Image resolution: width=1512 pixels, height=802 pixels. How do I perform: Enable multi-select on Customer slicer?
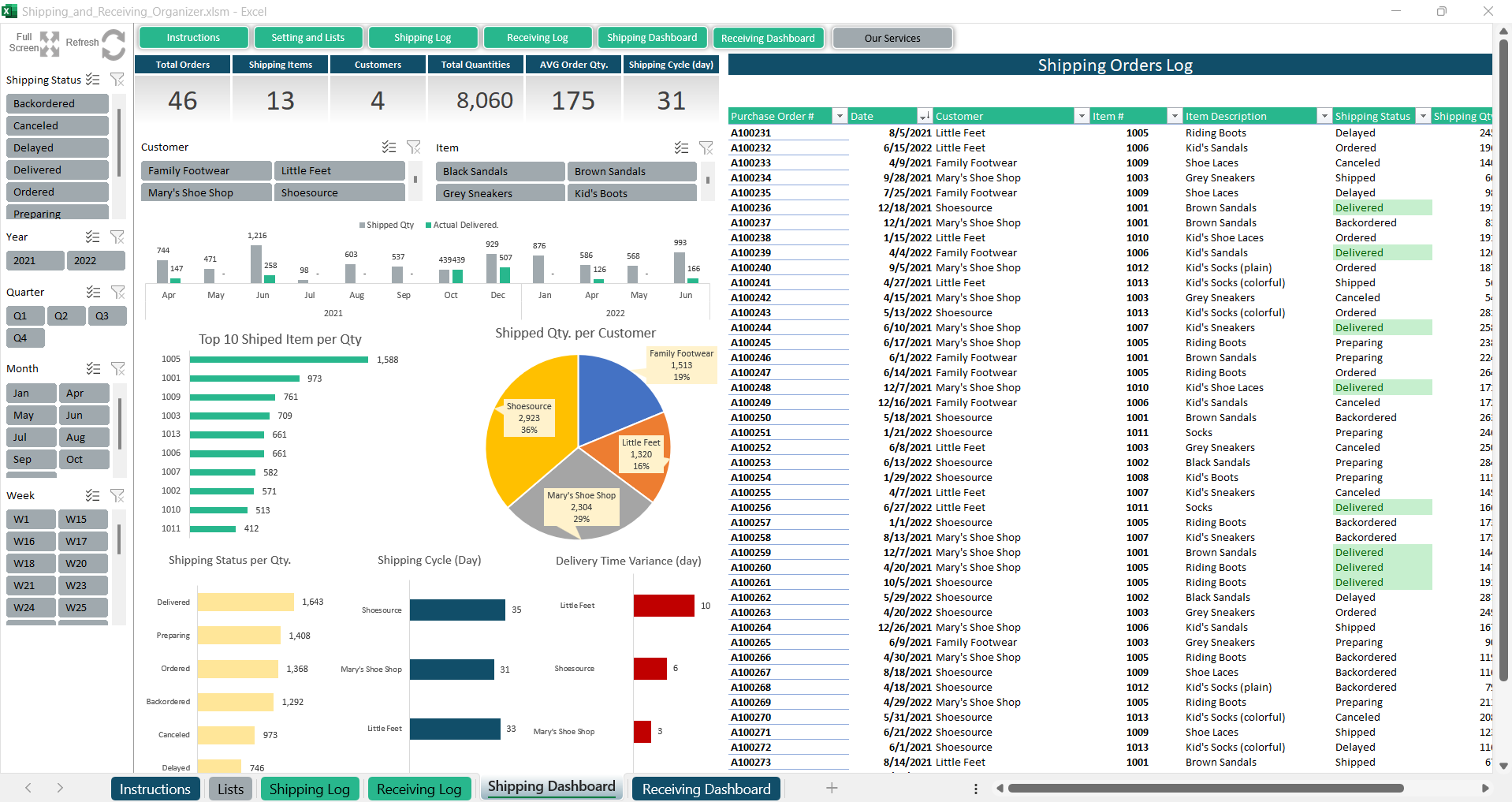point(389,147)
